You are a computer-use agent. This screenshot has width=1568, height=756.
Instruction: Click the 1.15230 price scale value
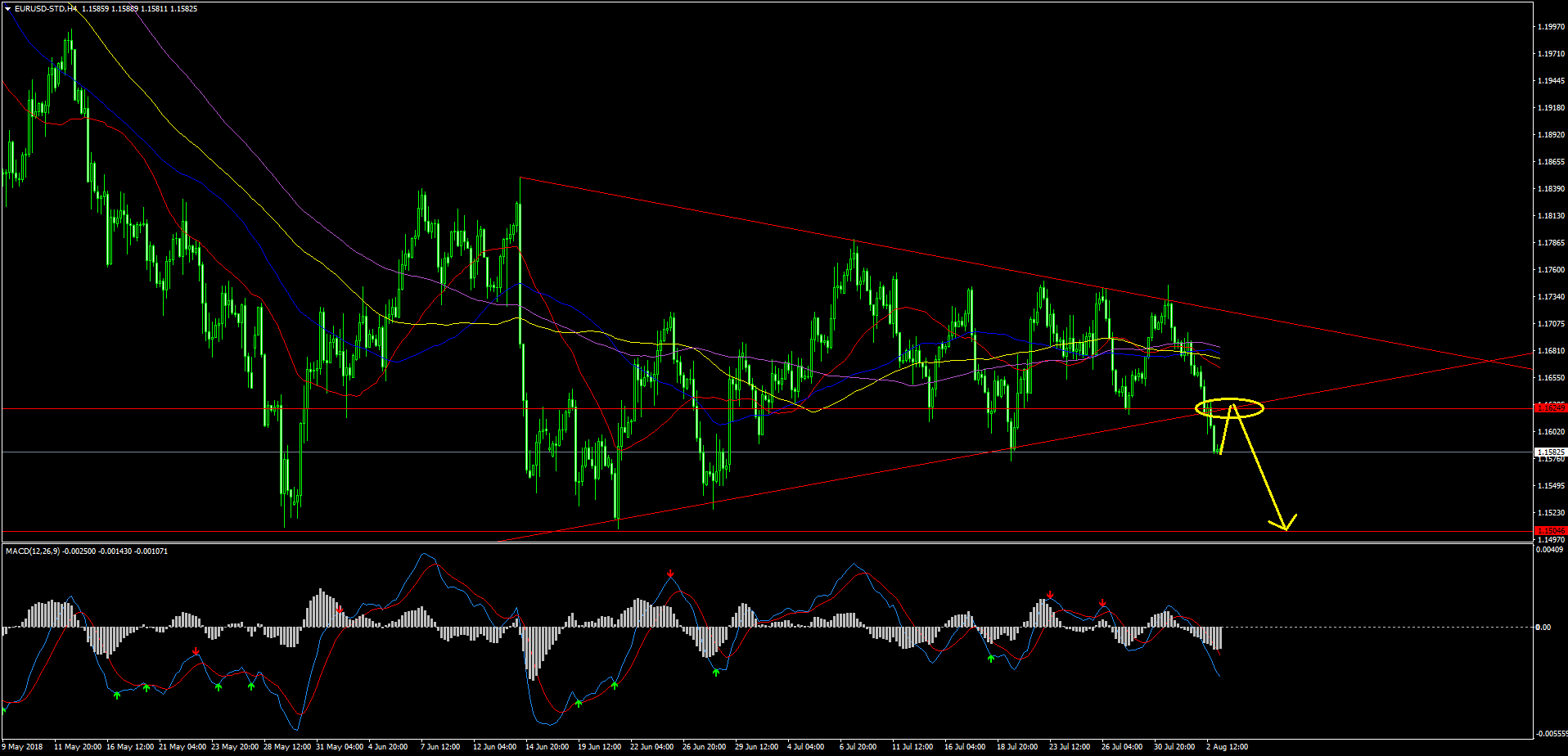(x=1552, y=513)
